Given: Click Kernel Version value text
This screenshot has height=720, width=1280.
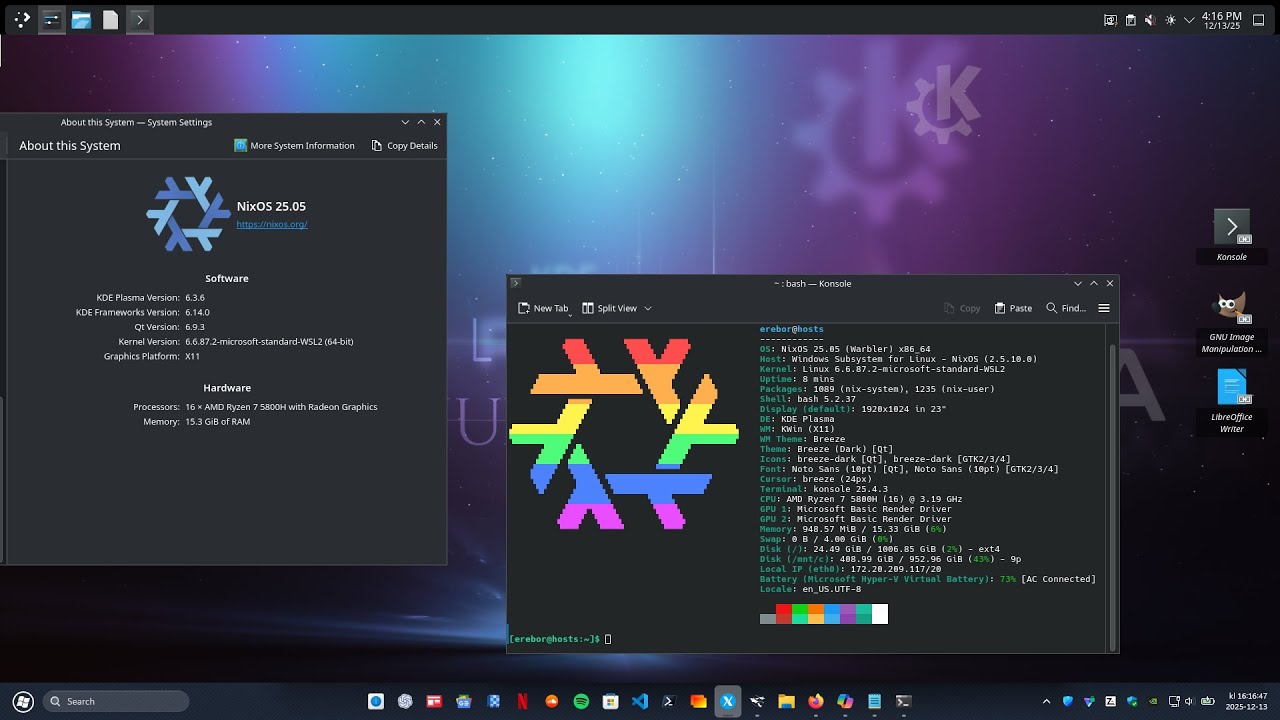Looking at the screenshot, I should [x=269, y=342].
